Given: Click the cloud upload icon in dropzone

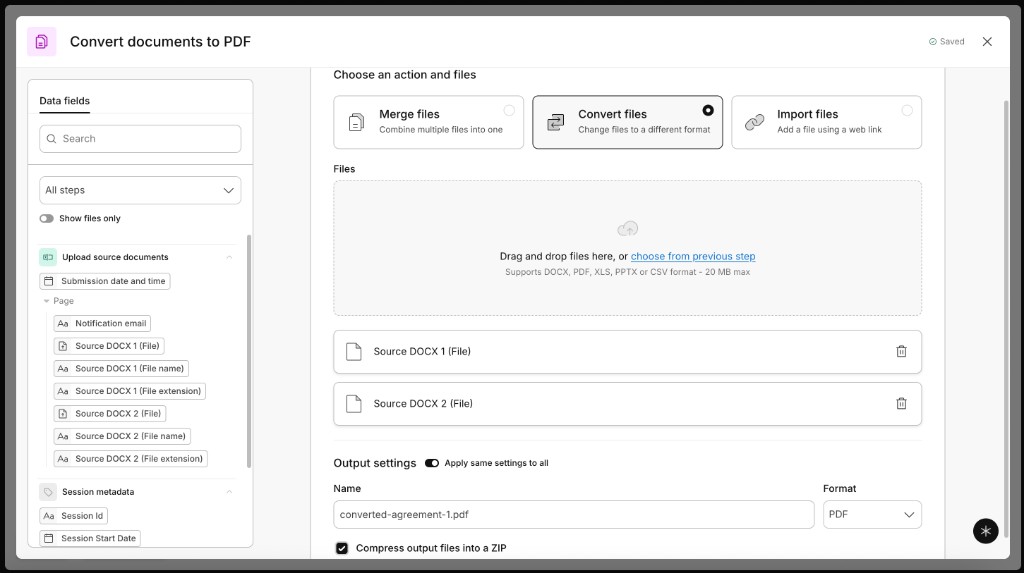Looking at the screenshot, I should (628, 229).
